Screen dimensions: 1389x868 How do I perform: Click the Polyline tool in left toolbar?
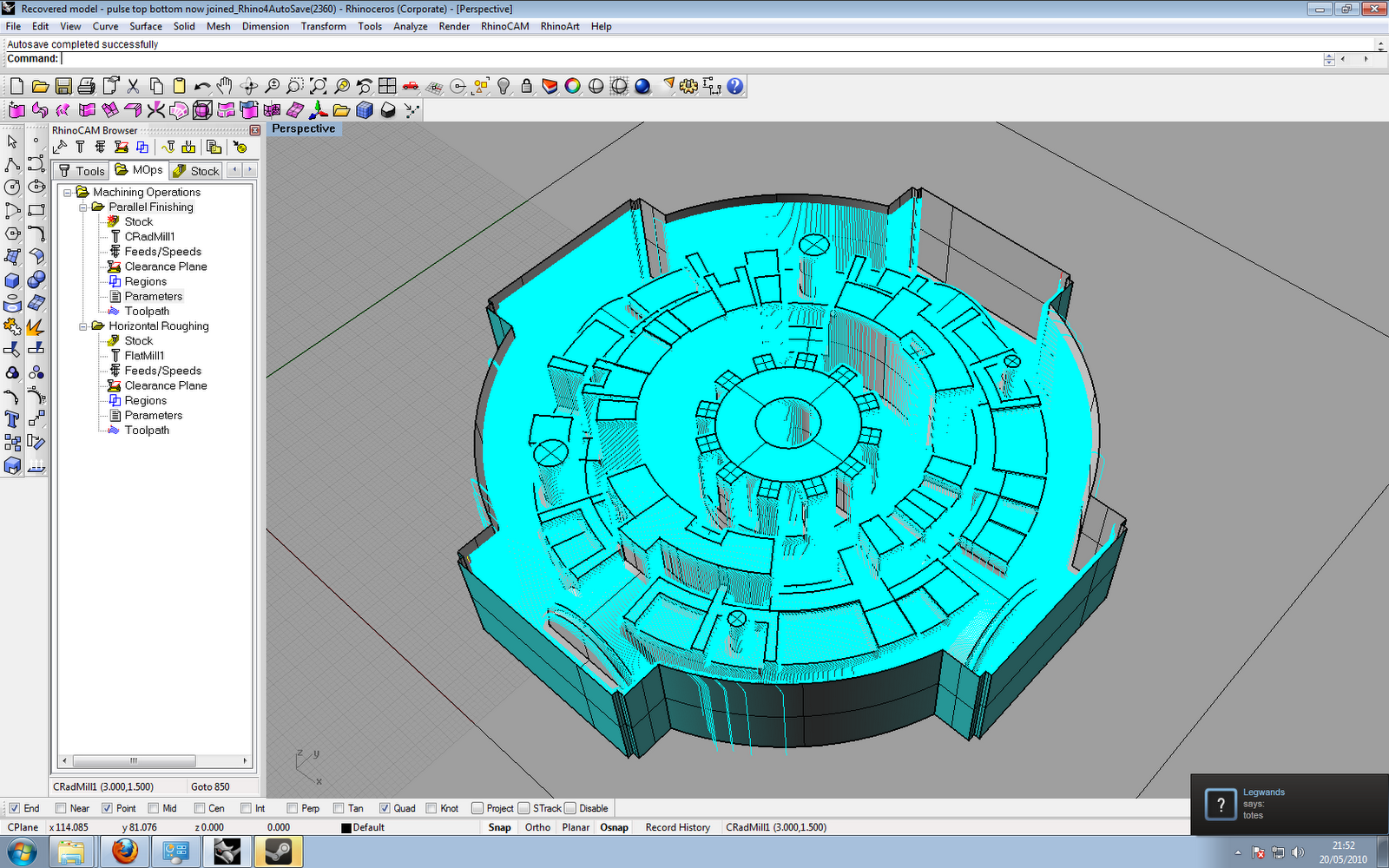click(x=12, y=164)
